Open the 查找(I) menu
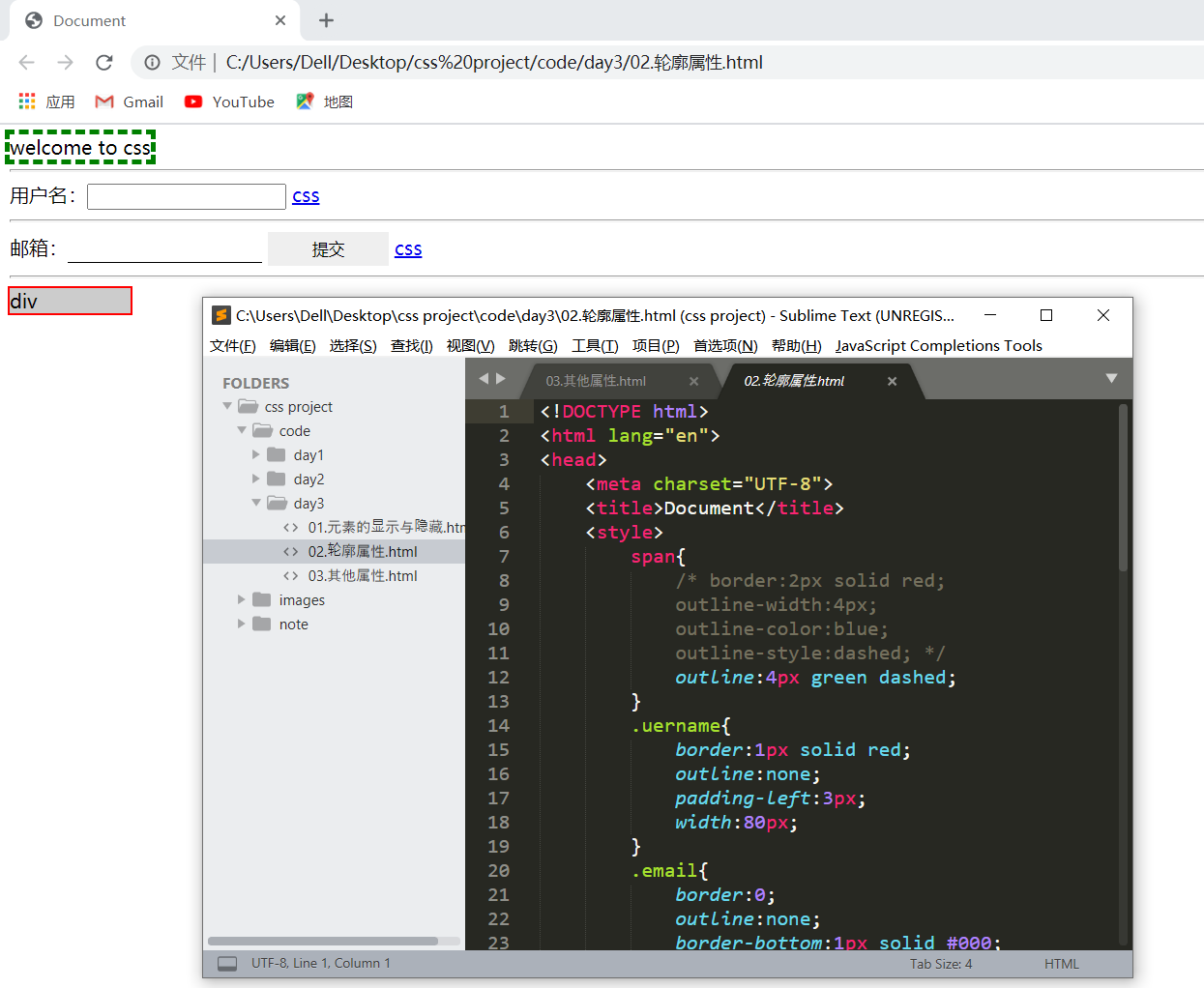 tap(412, 345)
